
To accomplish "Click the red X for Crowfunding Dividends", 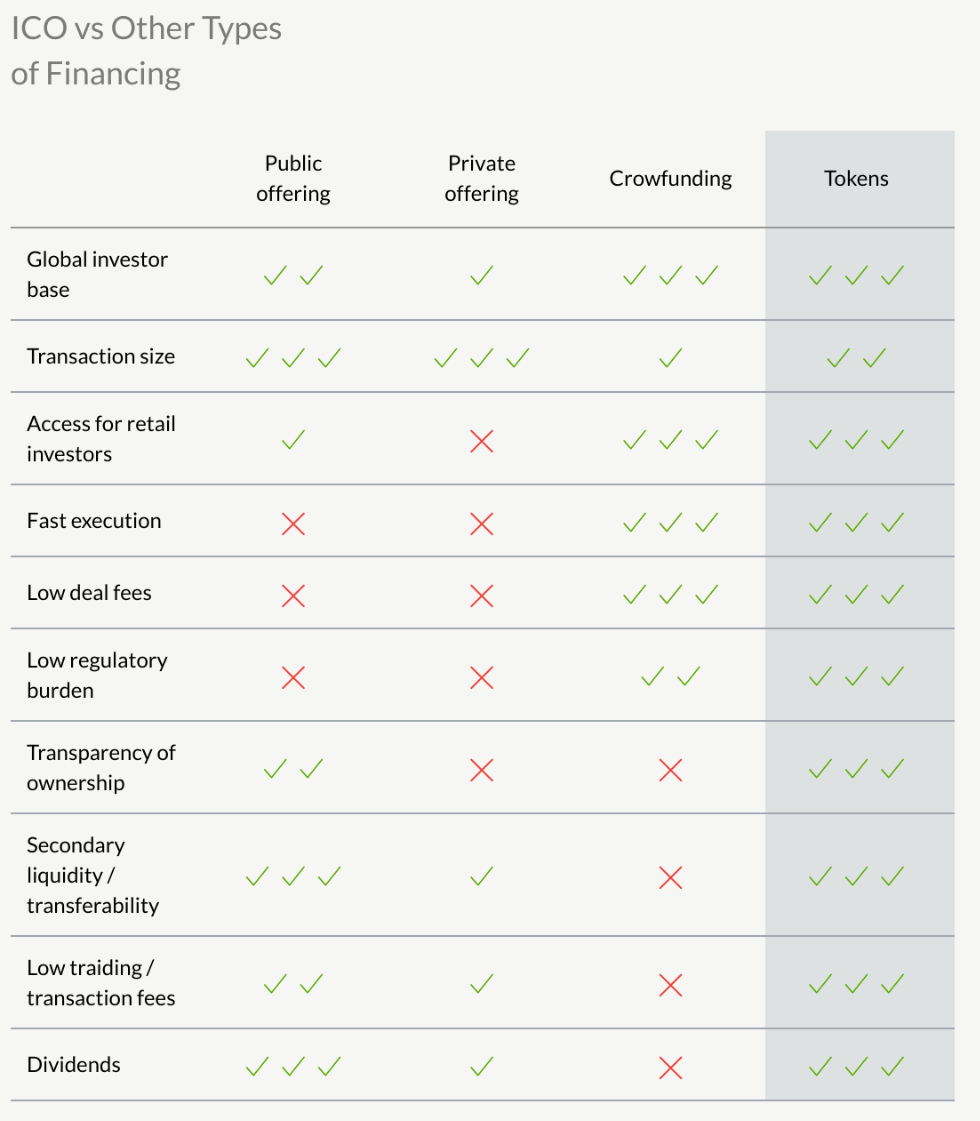I will pos(670,1067).
